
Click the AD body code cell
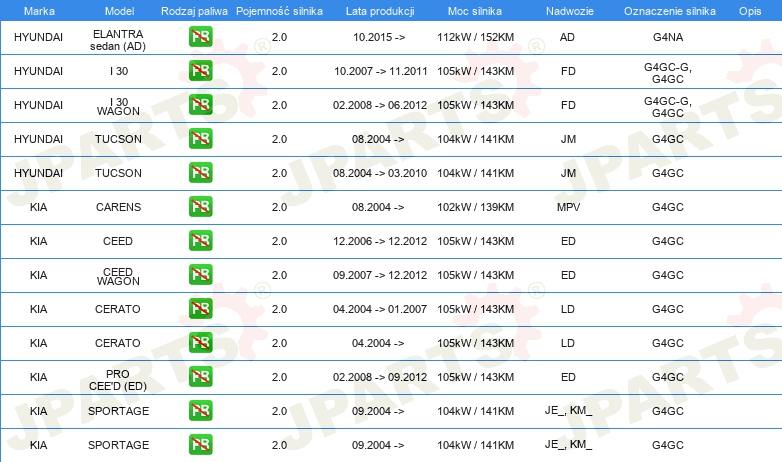[x=567, y=37]
